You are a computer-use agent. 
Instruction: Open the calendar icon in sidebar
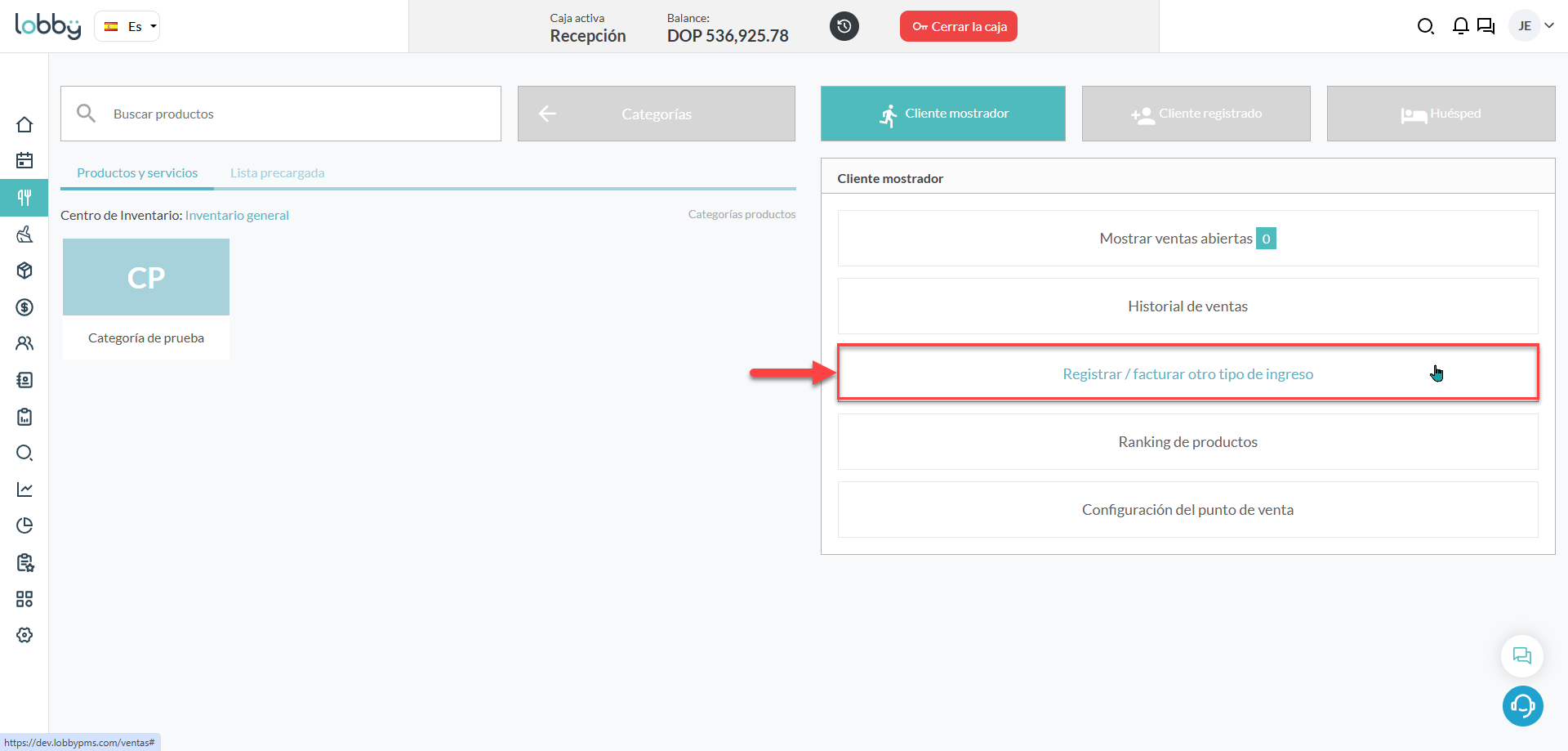point(24,160)
